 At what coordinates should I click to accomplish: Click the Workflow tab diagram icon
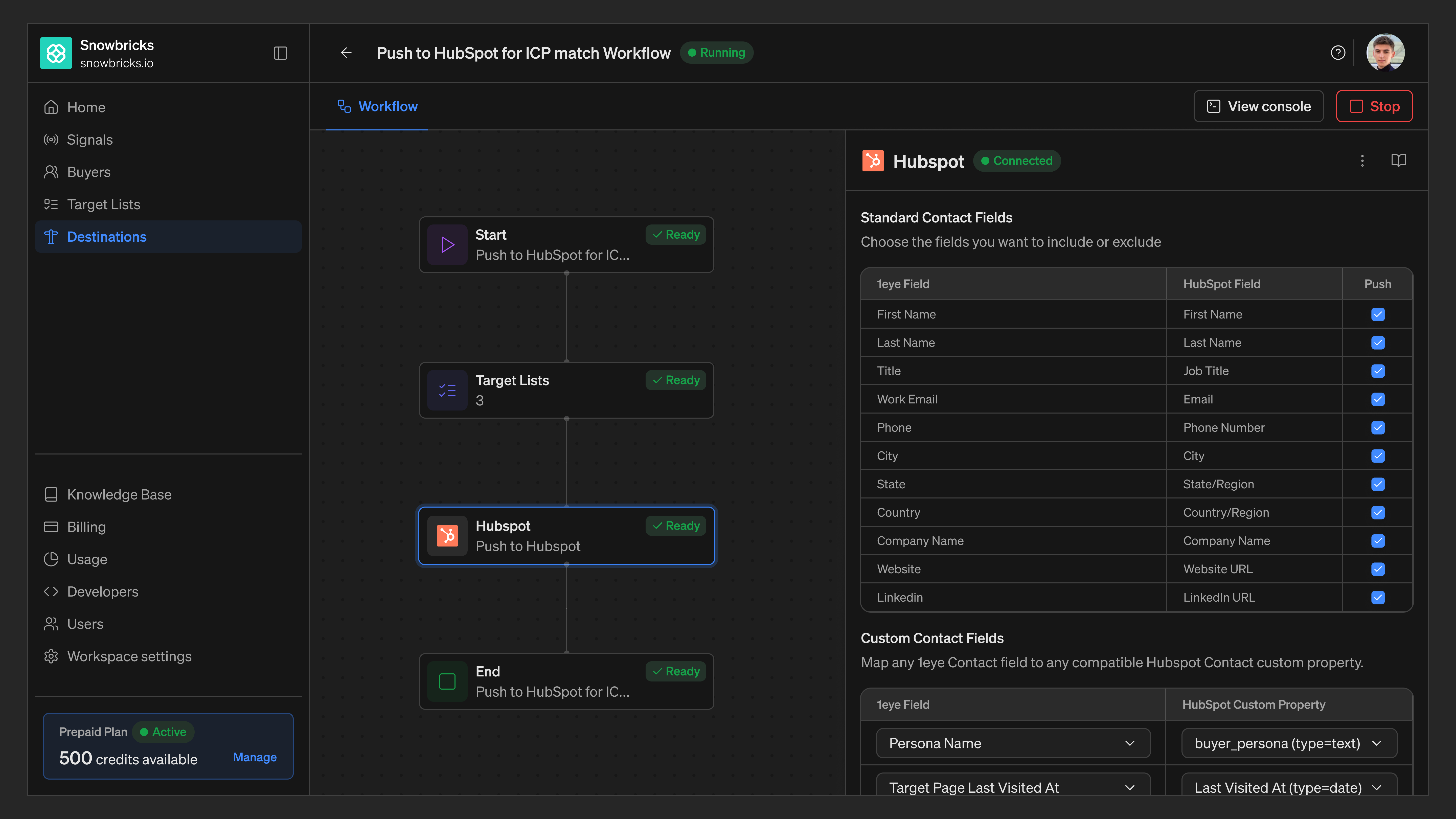coord(344,106)
